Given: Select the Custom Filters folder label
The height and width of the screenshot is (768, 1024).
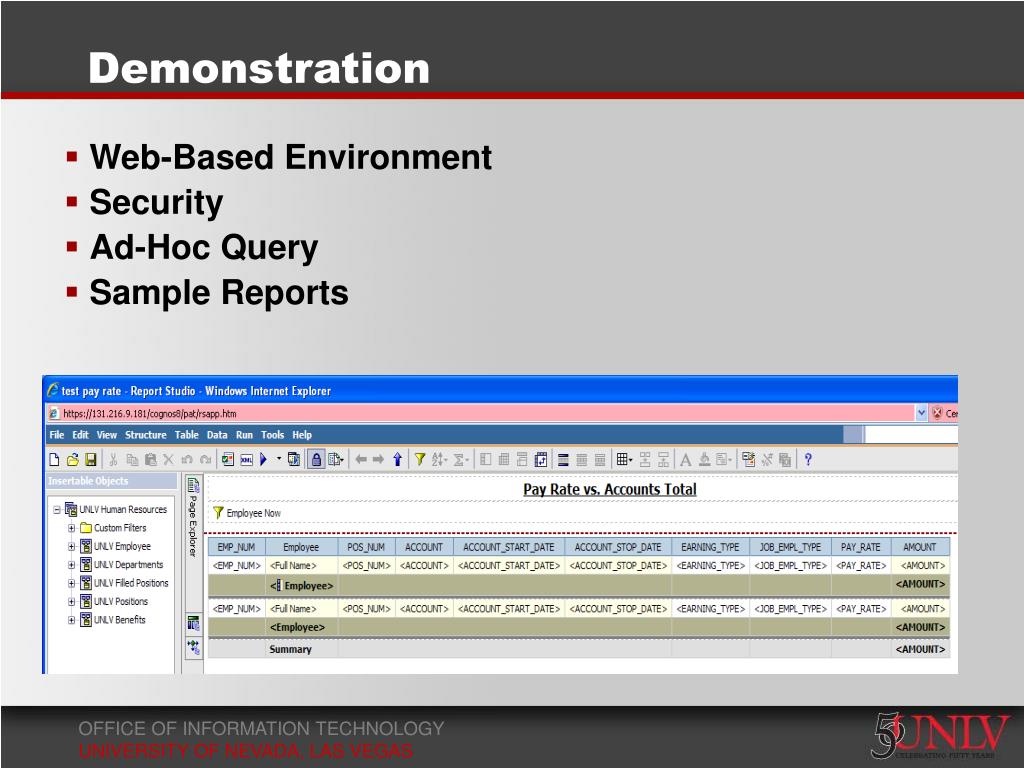Looking at the screenshot, I should click(120, 528).
